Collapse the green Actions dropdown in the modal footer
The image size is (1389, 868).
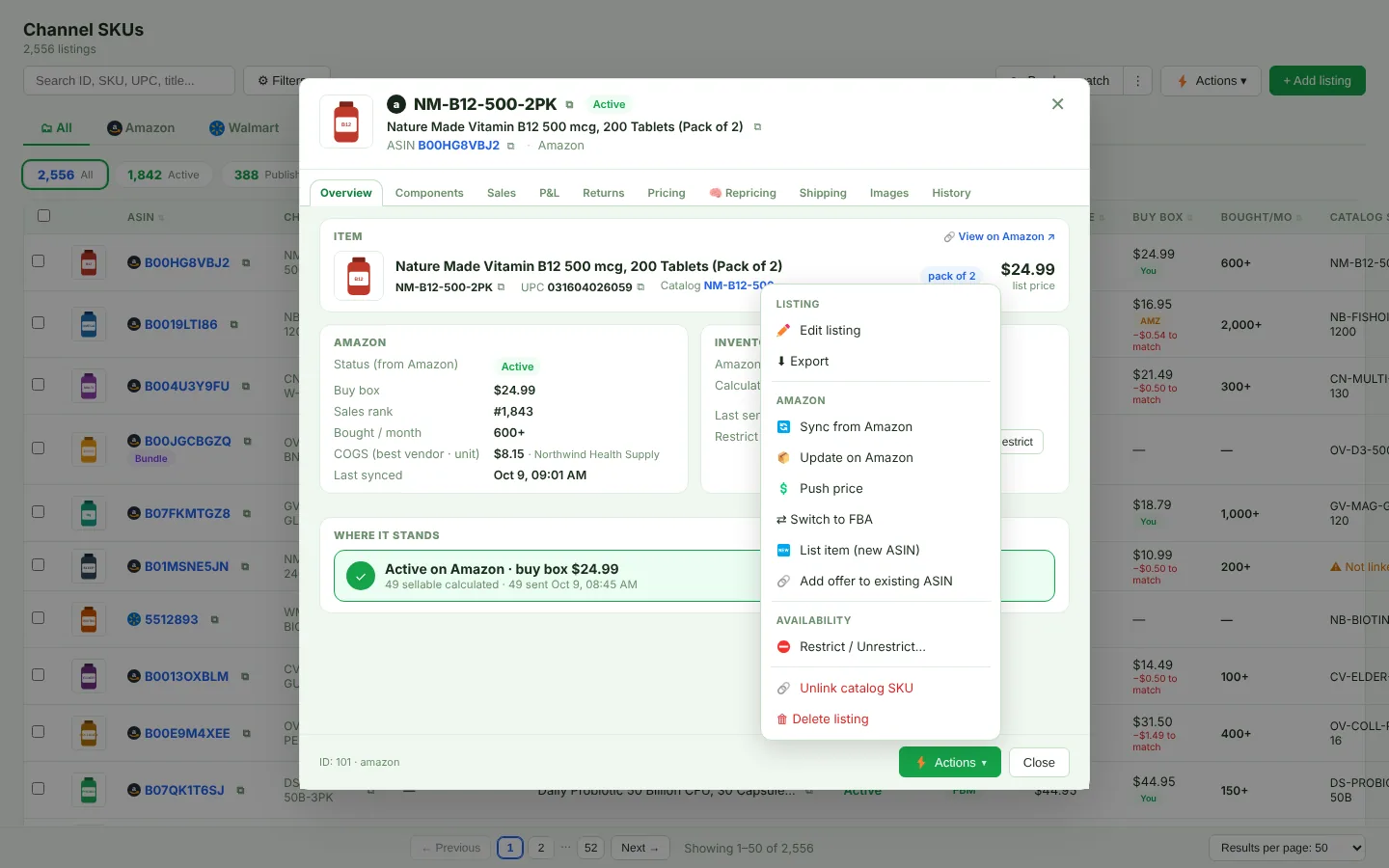point(950,762)
